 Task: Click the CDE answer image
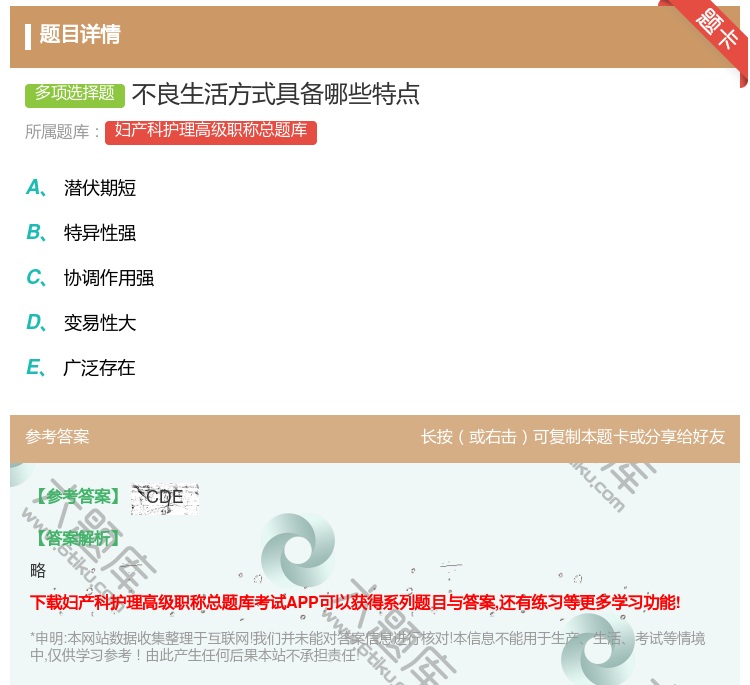[x=165, y=498]
